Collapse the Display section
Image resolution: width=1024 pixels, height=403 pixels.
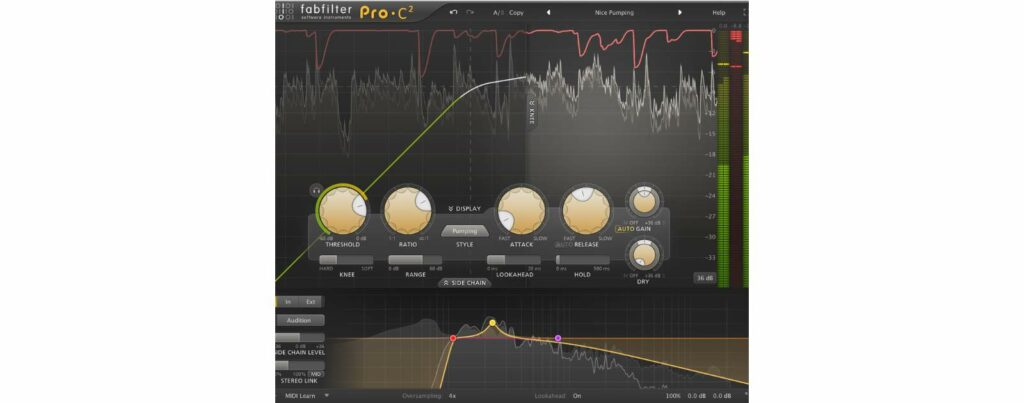[465, 209]
